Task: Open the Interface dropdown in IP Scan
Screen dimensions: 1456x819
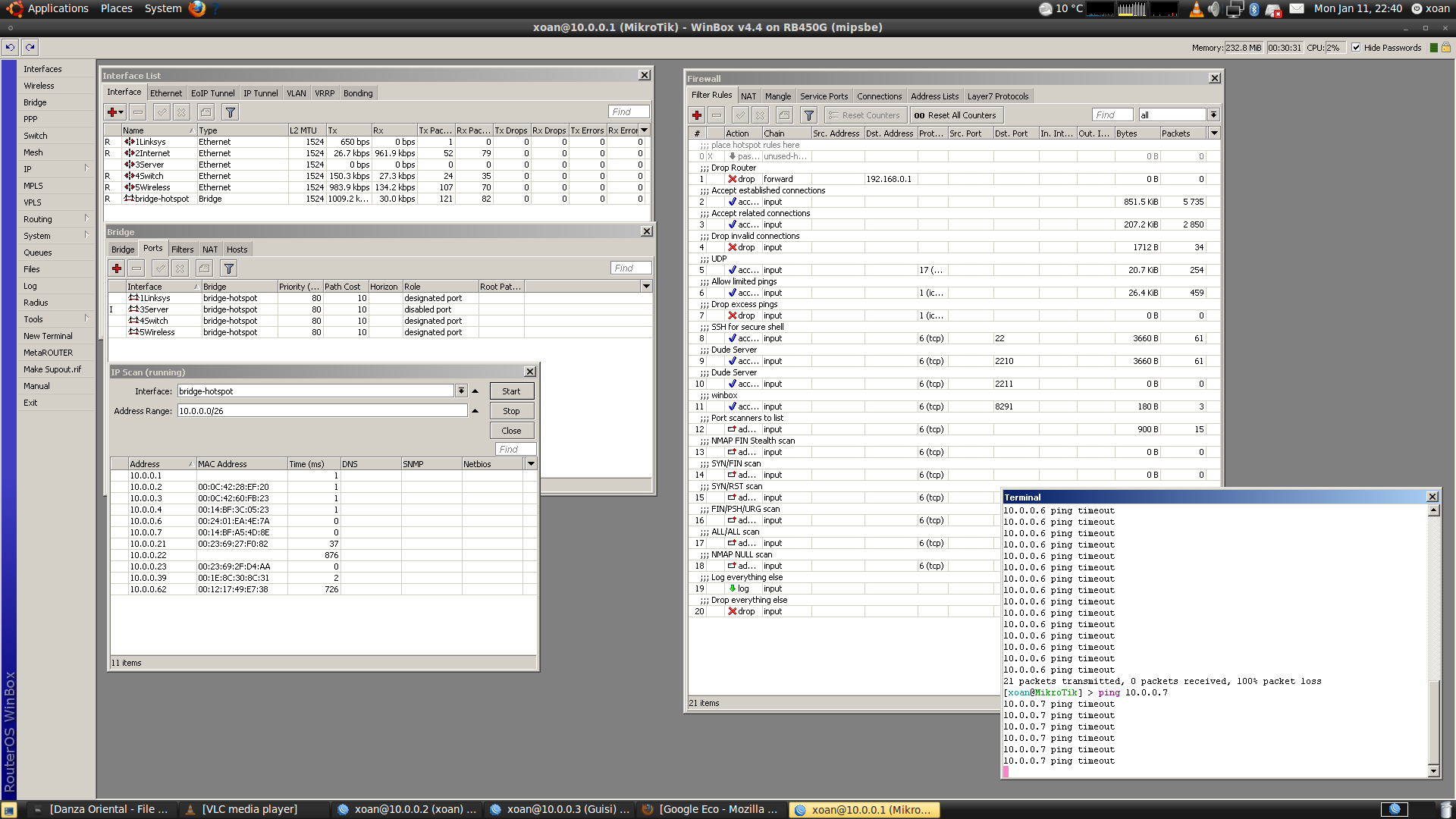Action: point(461,391)
